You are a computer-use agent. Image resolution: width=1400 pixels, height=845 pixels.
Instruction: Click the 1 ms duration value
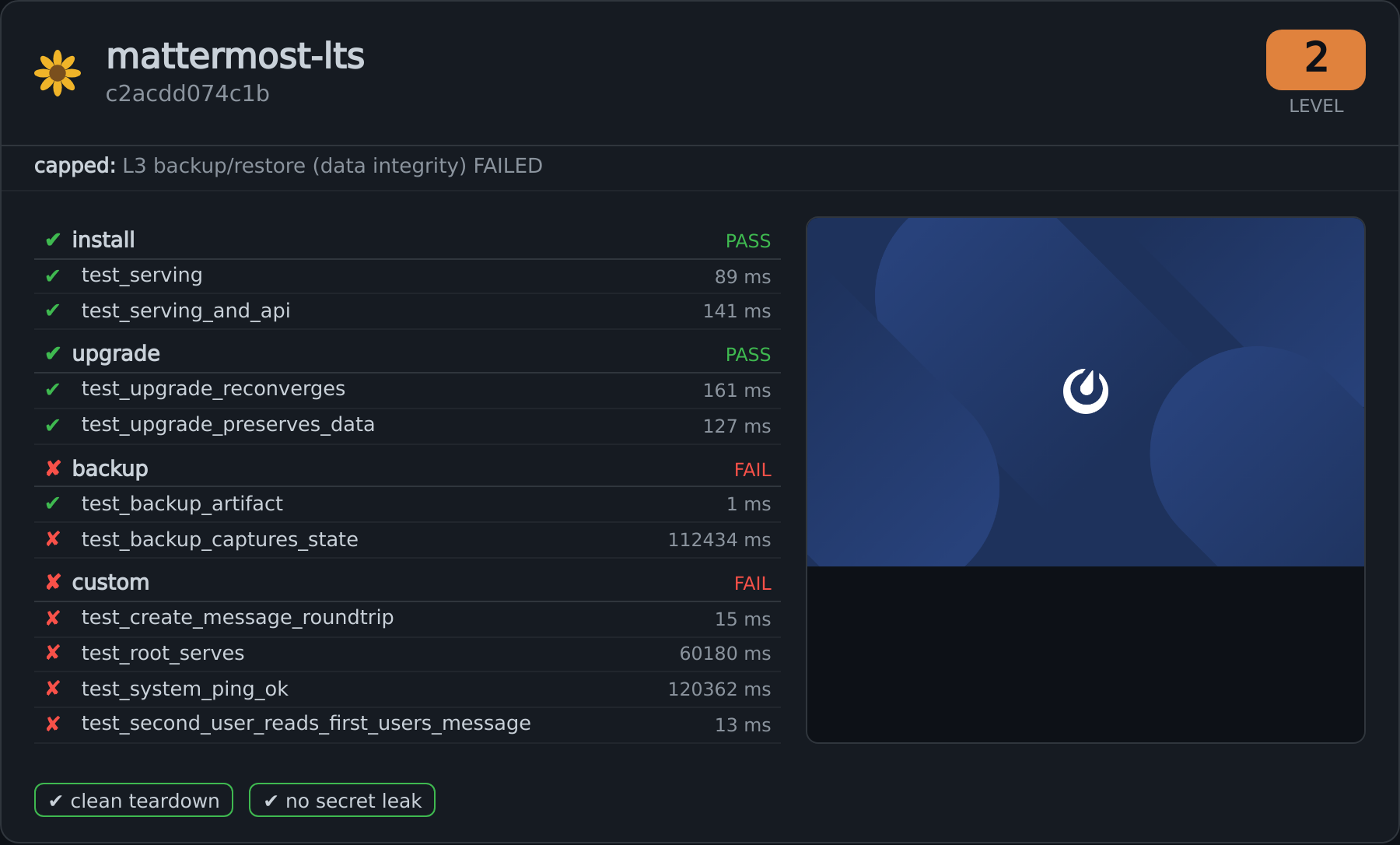point(748,504)
